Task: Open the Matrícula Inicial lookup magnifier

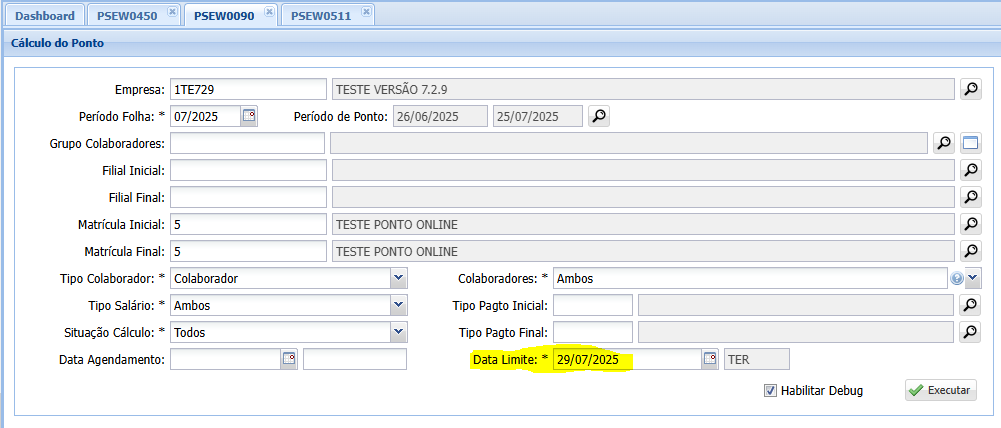Action: tap(970, 224)
